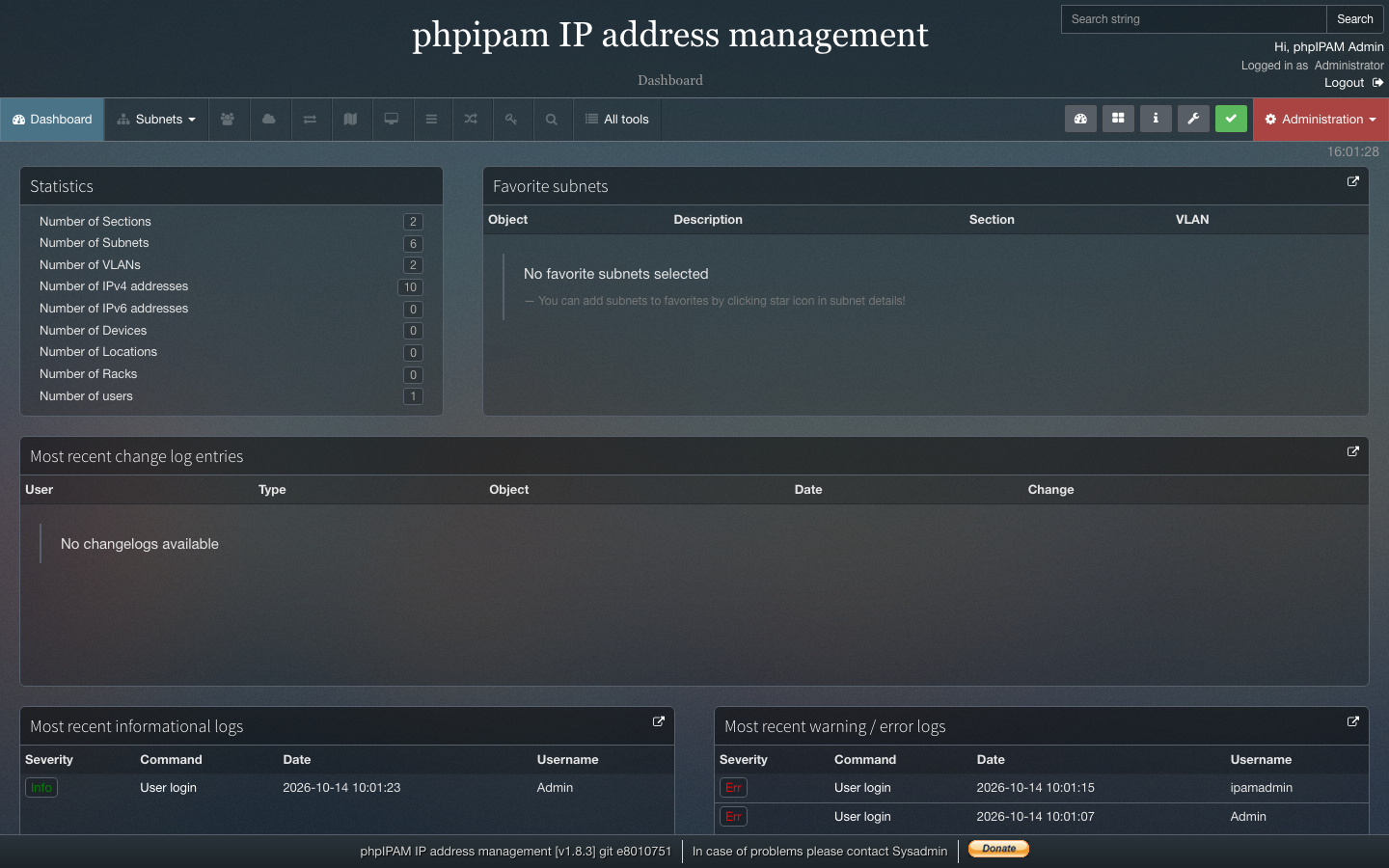Click the Search button
The height and width of the screenshot is (868, 1389).
point(1355,19)
